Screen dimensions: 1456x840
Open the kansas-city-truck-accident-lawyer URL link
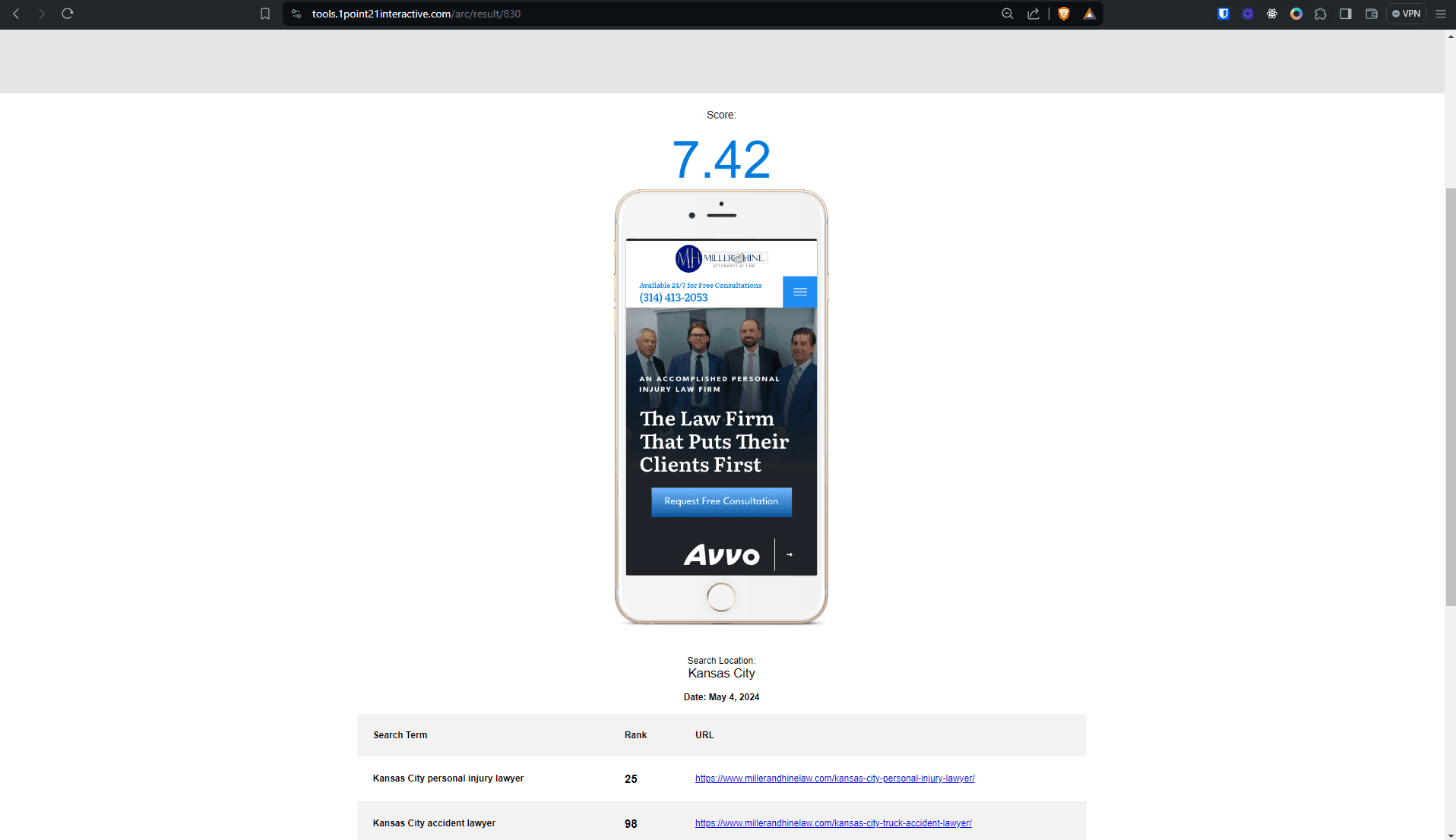coord(833,823)
